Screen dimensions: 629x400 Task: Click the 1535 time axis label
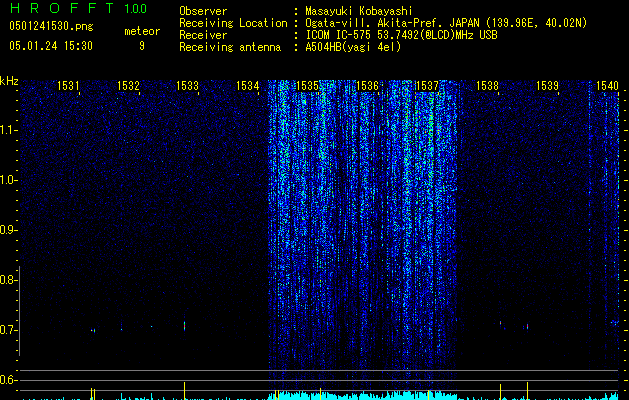307,85
